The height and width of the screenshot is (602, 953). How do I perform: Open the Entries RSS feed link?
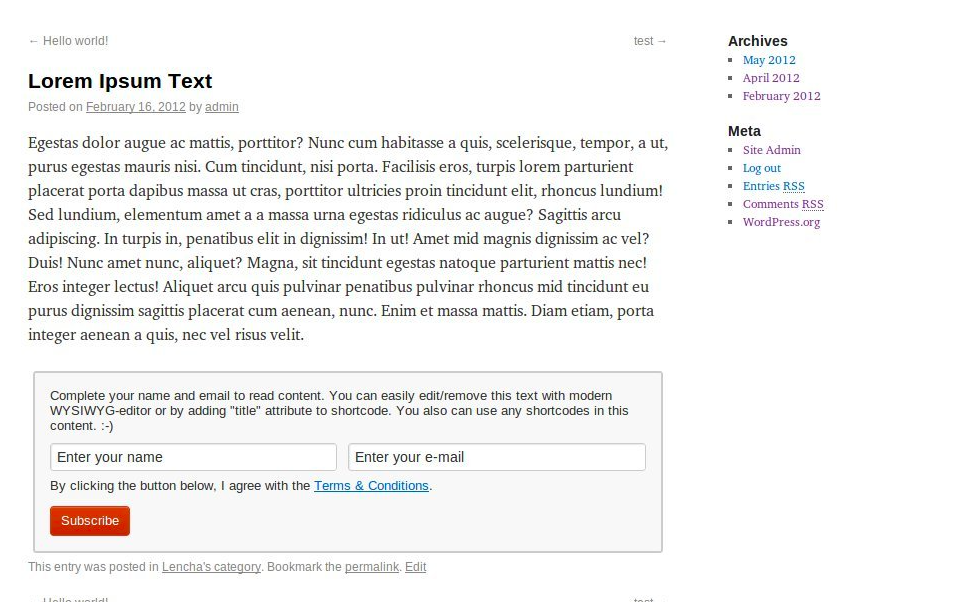click(x=774, y=186)
